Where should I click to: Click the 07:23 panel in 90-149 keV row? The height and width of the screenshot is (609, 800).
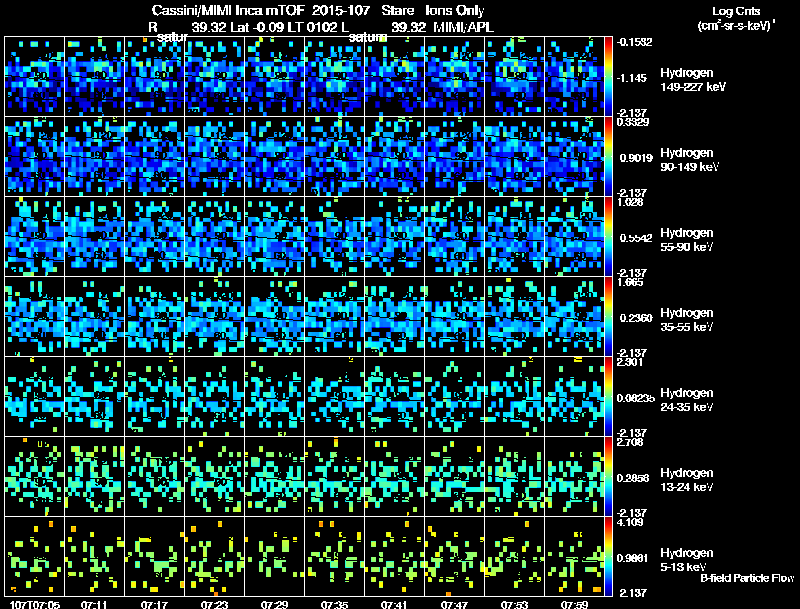pos(215,157)
